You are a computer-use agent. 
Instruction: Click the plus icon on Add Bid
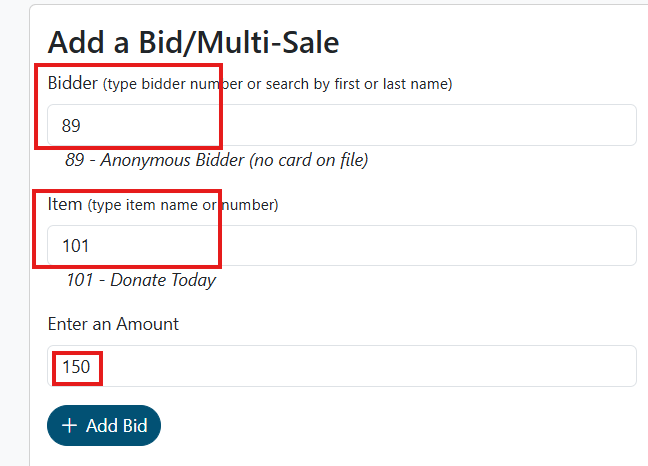click(69, 426)
